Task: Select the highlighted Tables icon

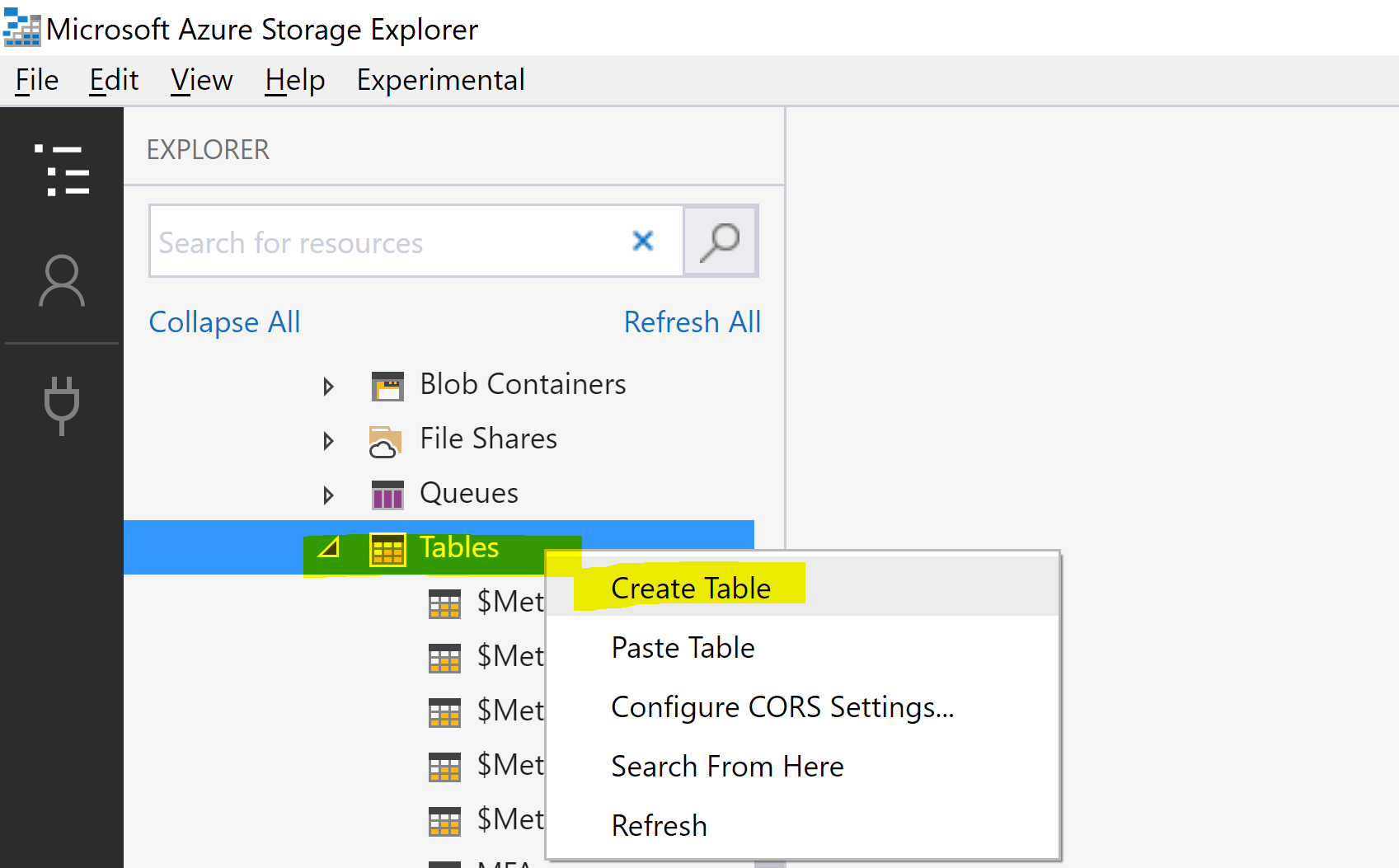Action: click(x=387, y=547)
